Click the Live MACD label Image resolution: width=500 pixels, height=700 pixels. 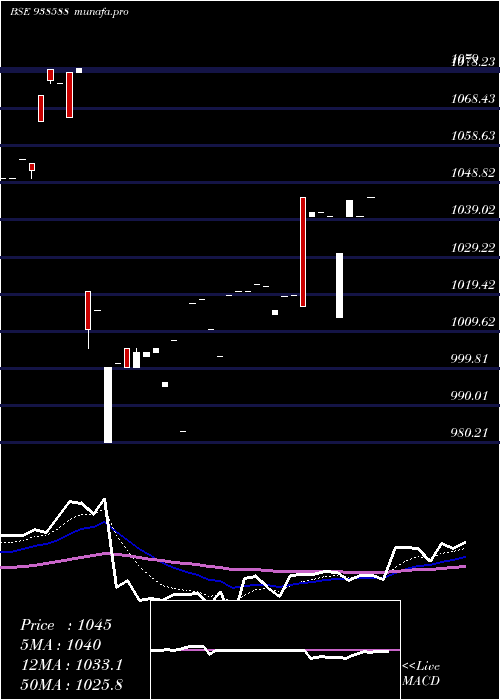[421, 673]
